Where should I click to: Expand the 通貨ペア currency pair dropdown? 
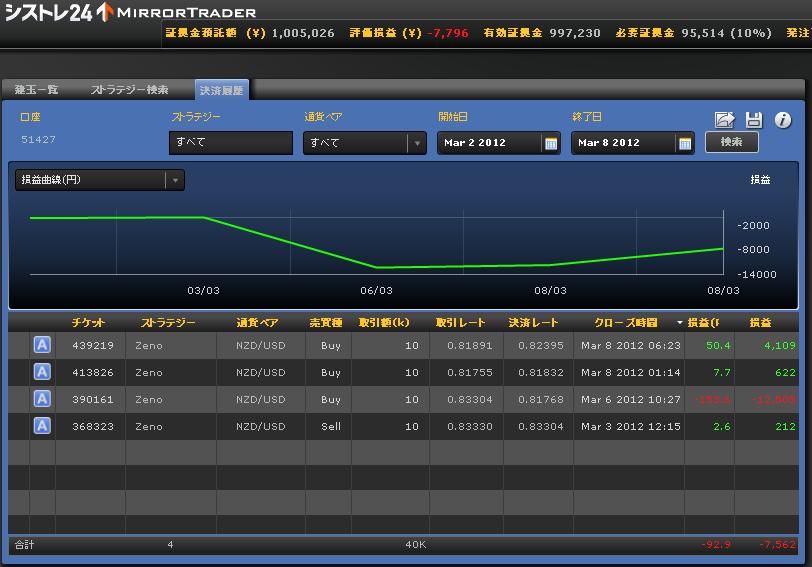(417, 143)
